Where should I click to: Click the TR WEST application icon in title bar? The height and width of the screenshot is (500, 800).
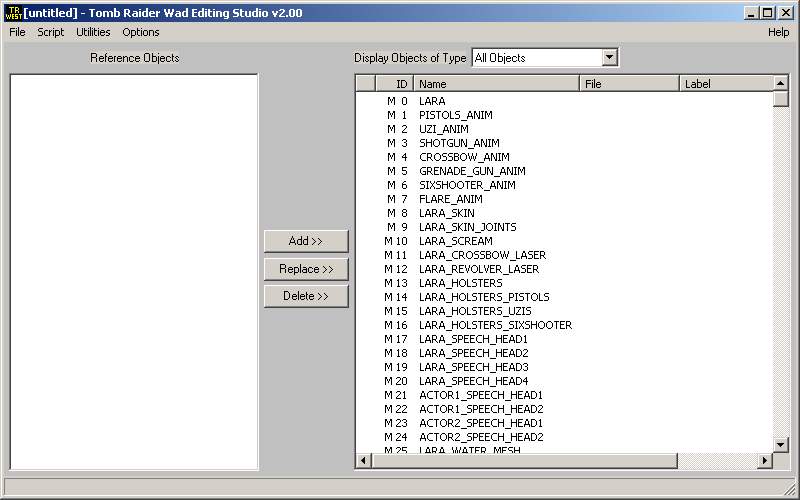[x=13, y=13]
